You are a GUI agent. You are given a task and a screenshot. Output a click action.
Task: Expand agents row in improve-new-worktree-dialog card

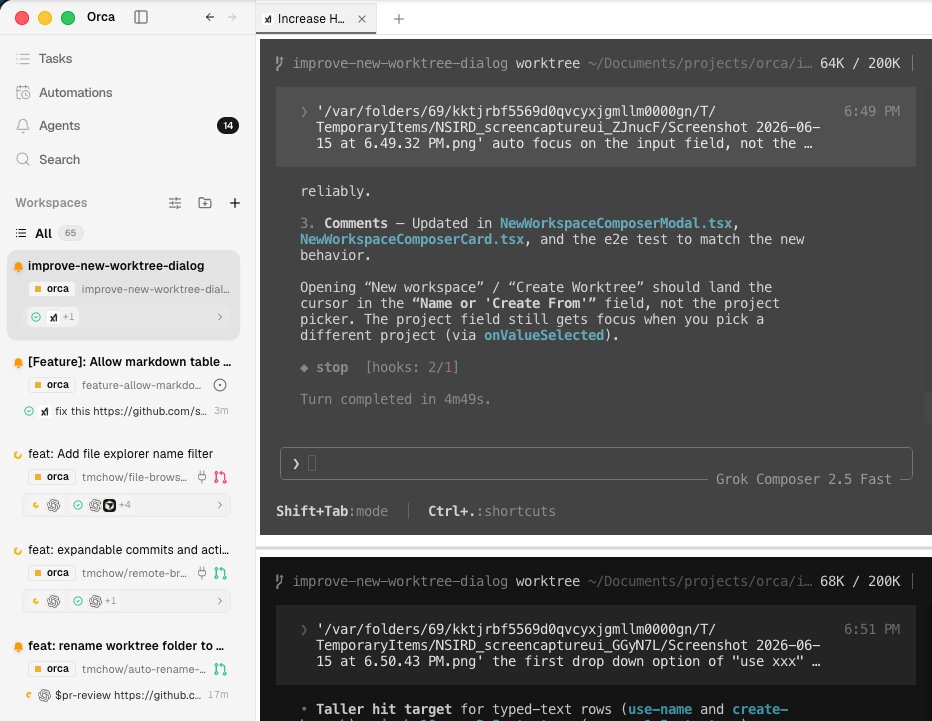click(x=220, y=317)
